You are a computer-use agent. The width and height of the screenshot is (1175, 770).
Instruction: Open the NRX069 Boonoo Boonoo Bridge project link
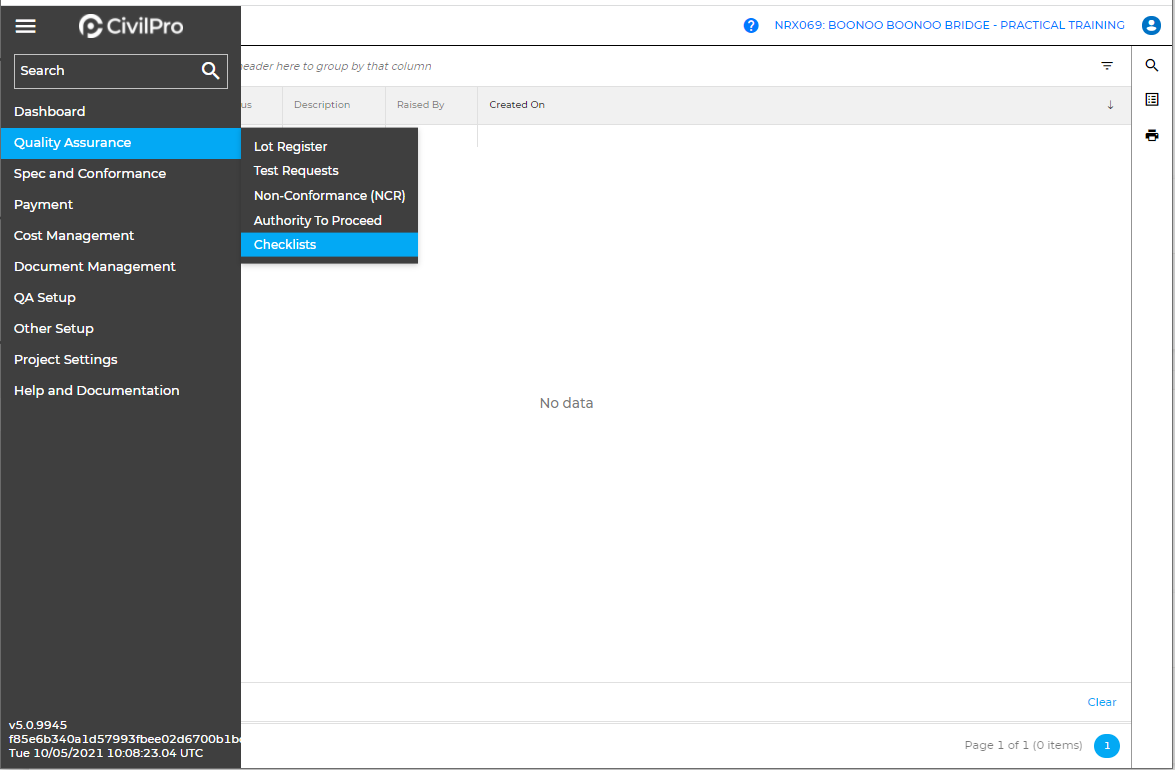point(949,26)
